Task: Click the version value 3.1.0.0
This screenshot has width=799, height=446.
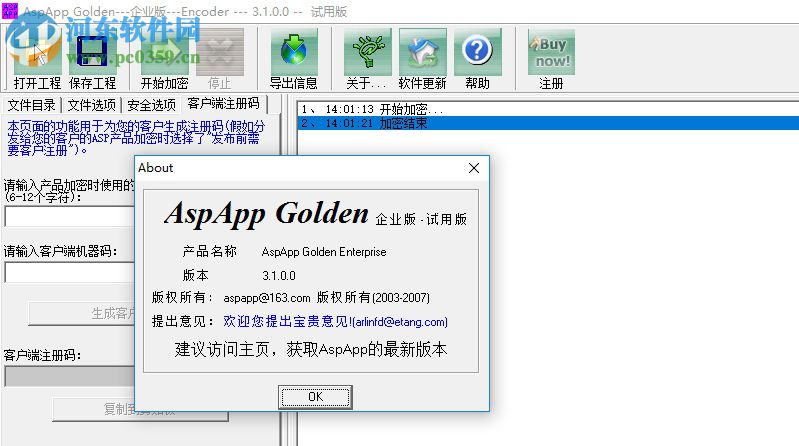Action: point(279,276)
